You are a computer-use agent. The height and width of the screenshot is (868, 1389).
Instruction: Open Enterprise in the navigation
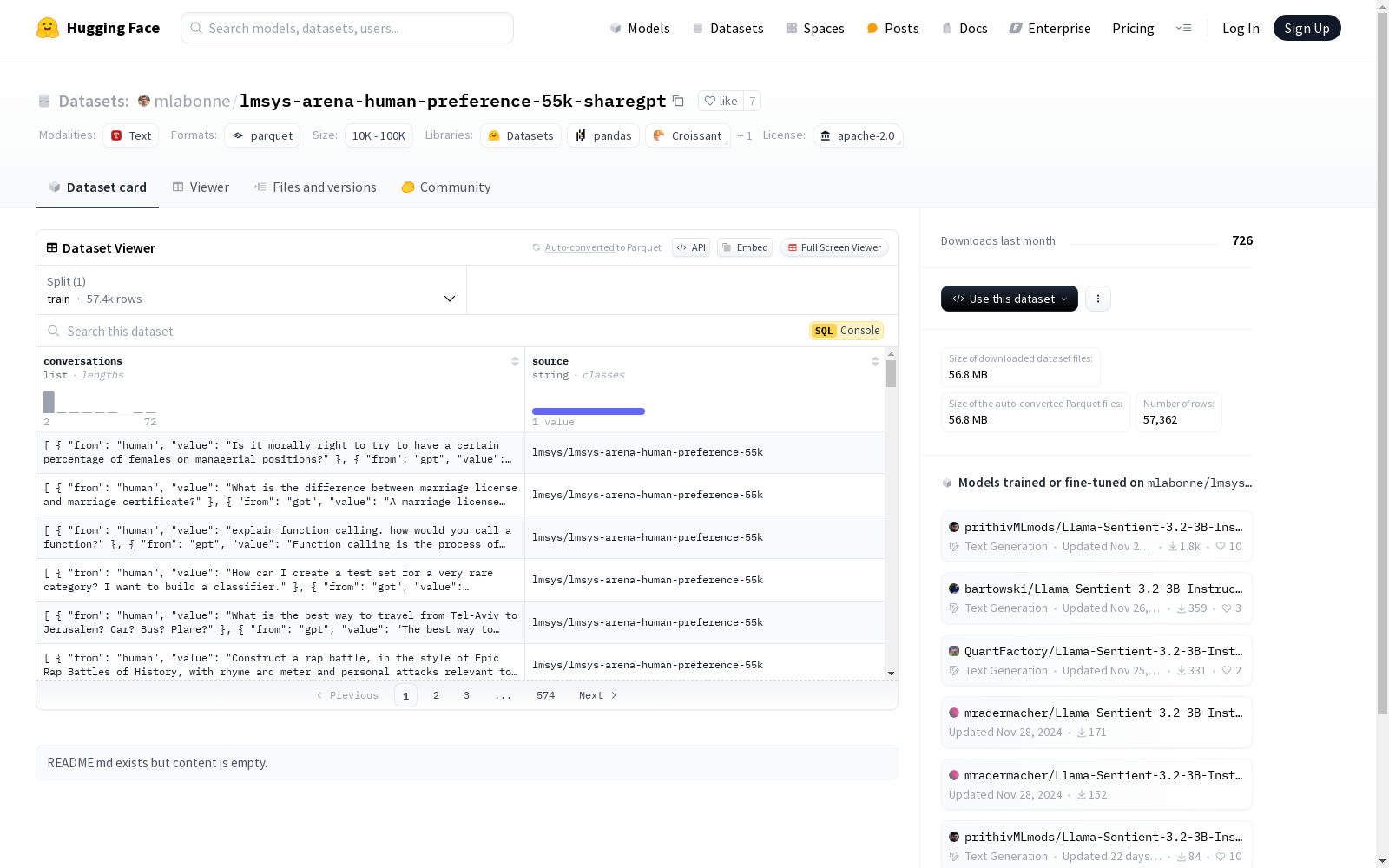(x=1050, y=28)
